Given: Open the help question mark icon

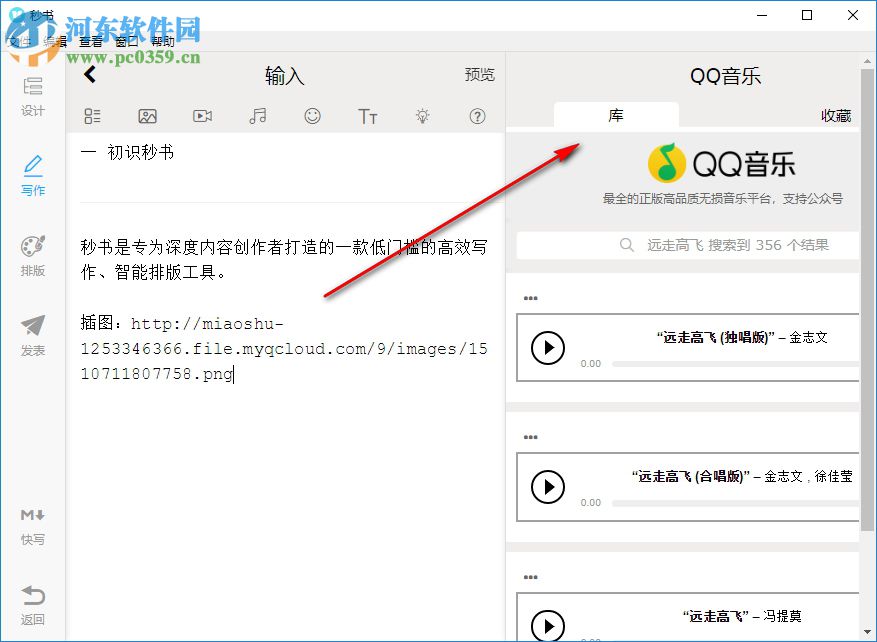Looking at the screenshot, I should click(x=478, y=116).
